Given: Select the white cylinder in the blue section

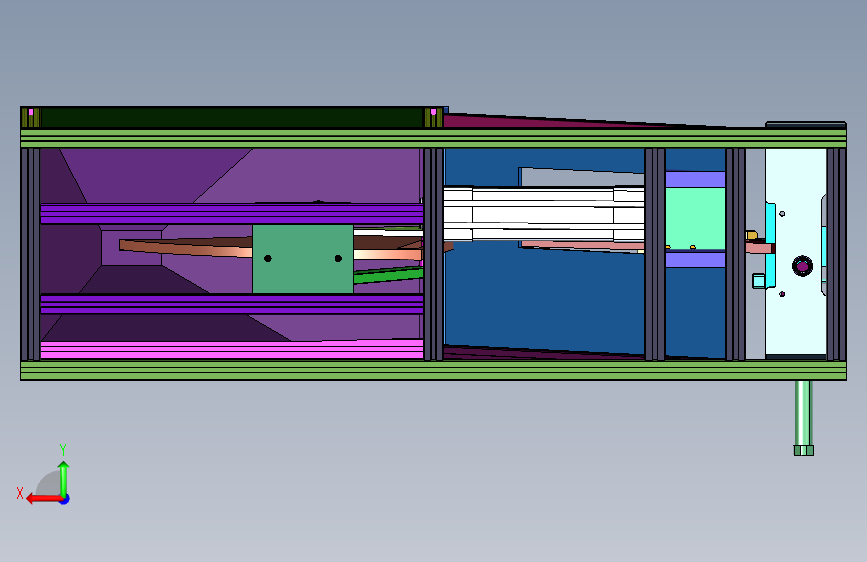Looking at the screenshot, I should [x=544, y=214].
